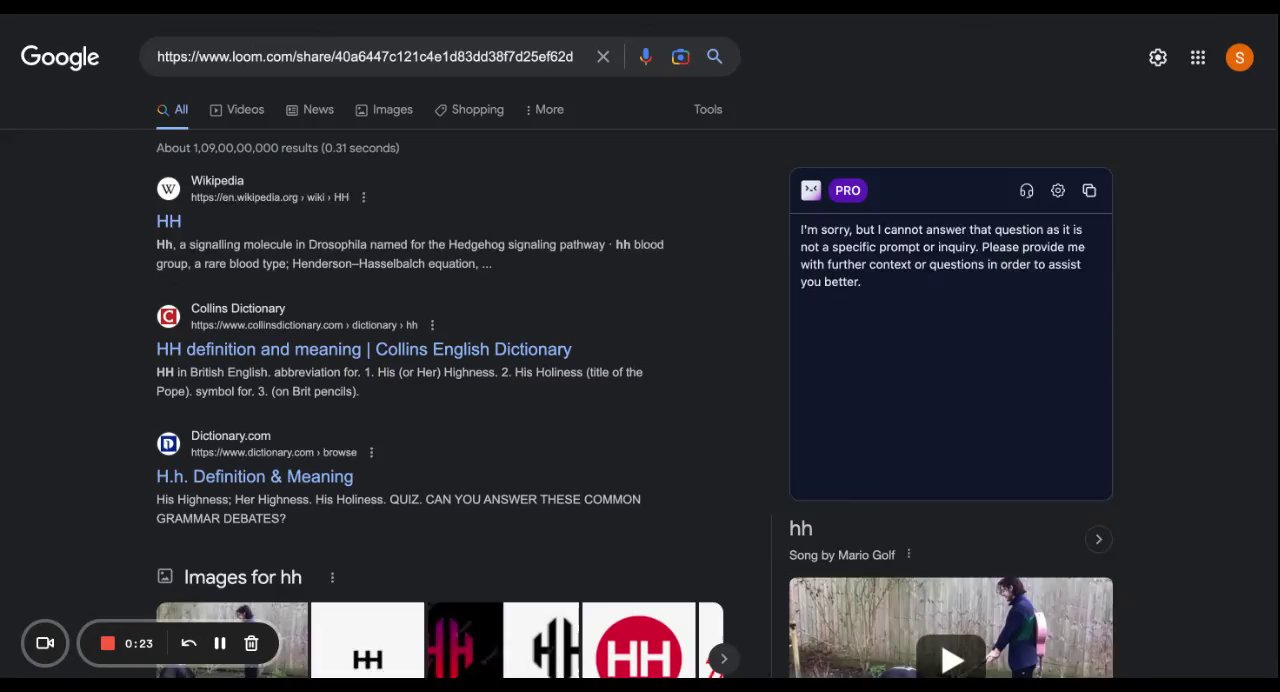Image resolution: width=1280 pixels, height=692 pixels.
Task: Switch to the Shopping tab
Action: (x=469, y=110)
